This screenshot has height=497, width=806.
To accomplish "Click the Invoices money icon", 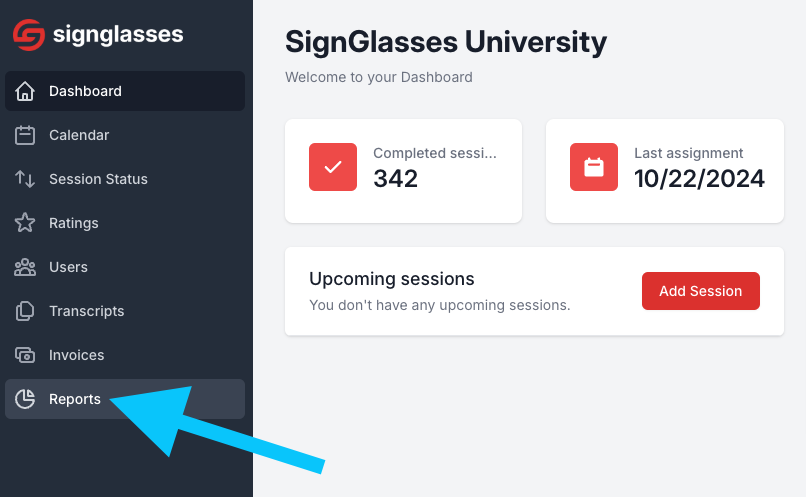I will (x=25, y=355).
